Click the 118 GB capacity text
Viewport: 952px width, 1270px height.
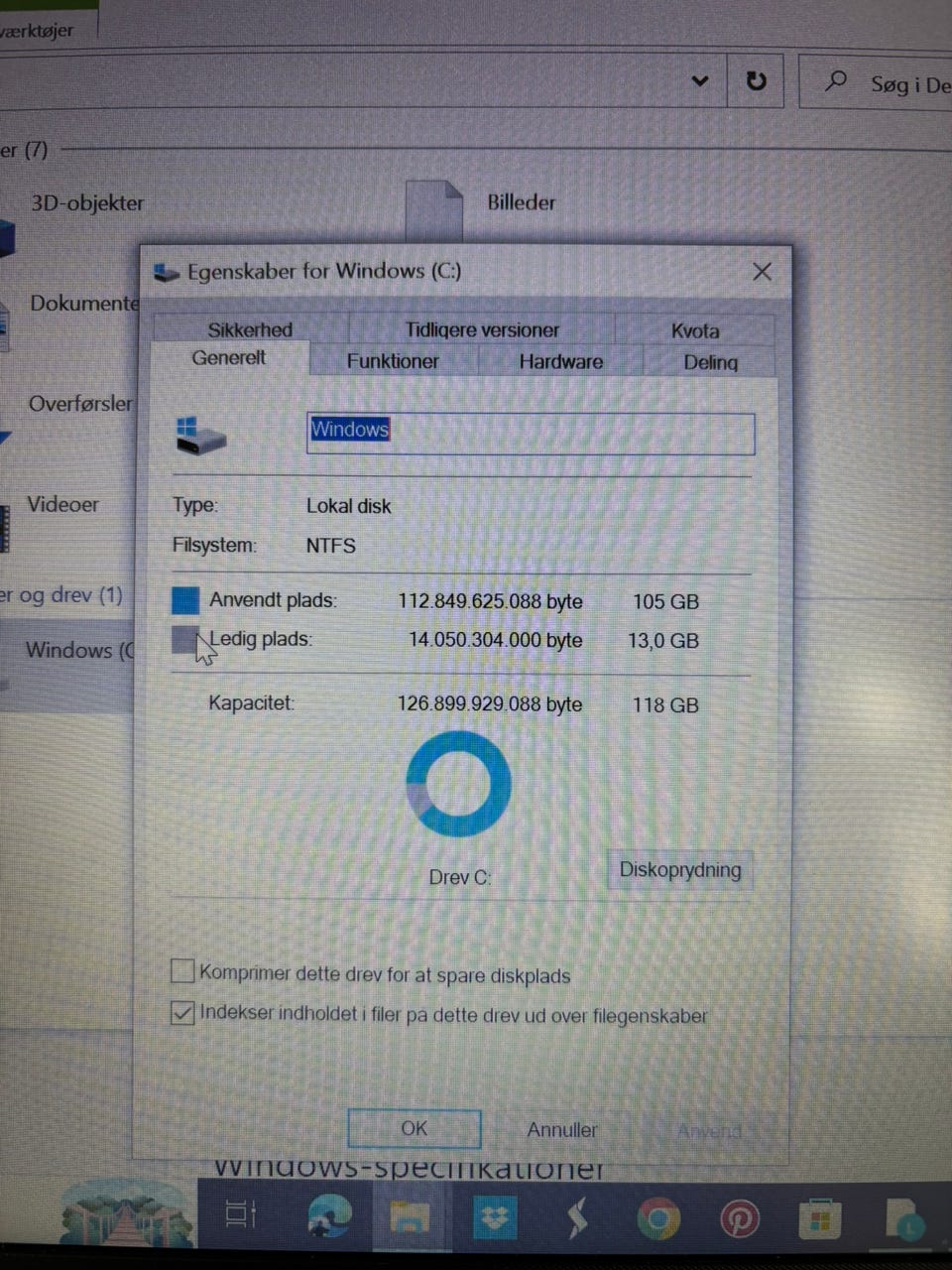[665, 705]
